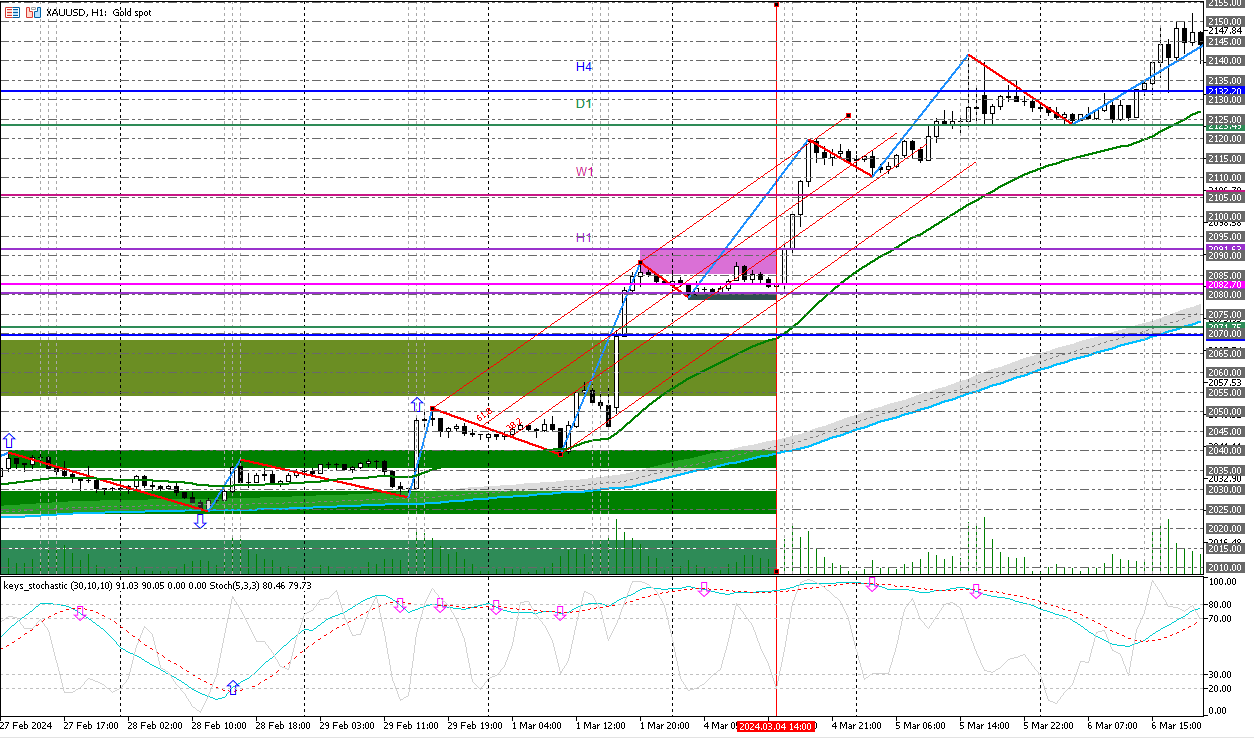Click the W1 level label
Viewport: 1254px width, 738px height.
click(585, 172)
